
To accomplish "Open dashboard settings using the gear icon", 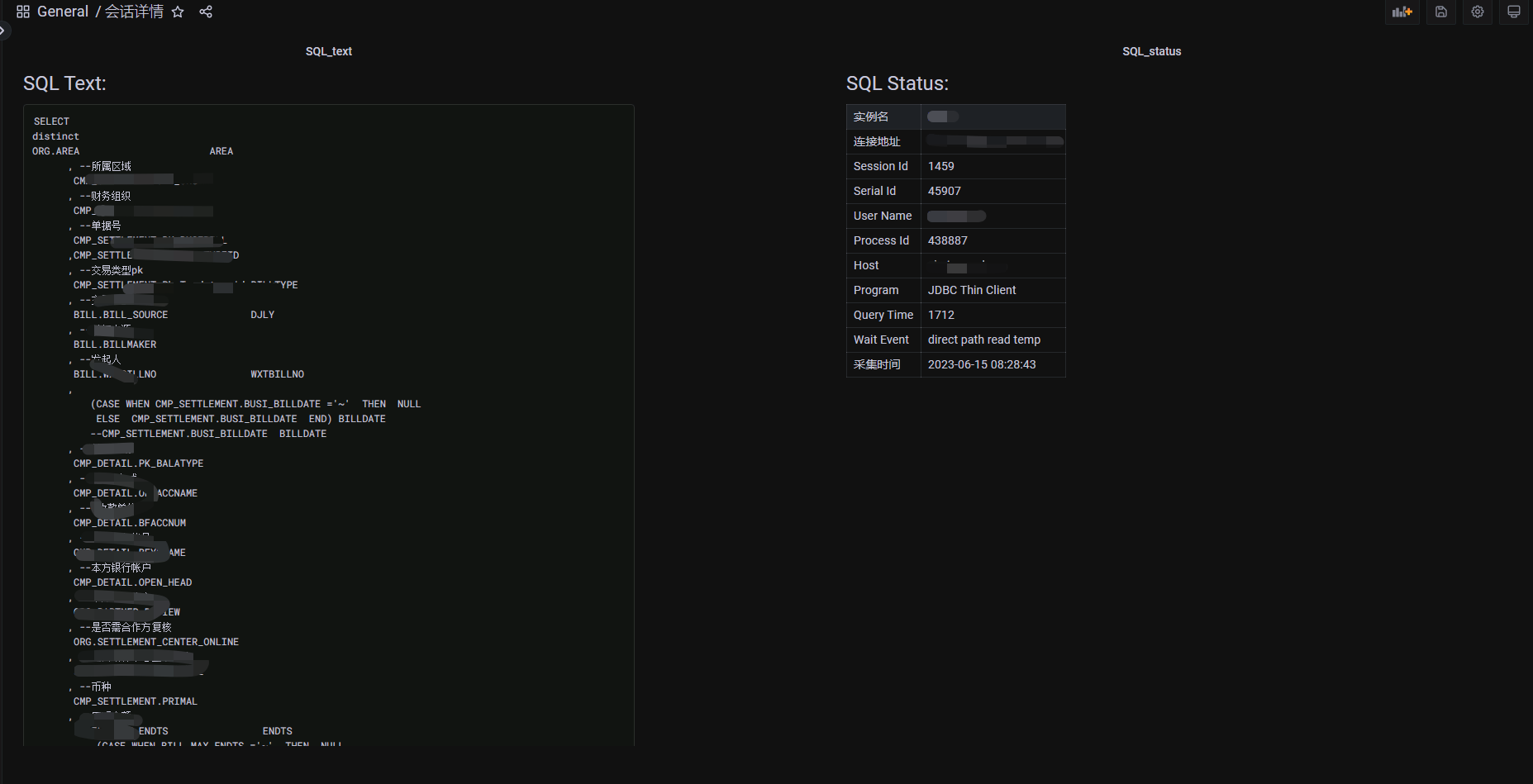I will pos(1478,12).
